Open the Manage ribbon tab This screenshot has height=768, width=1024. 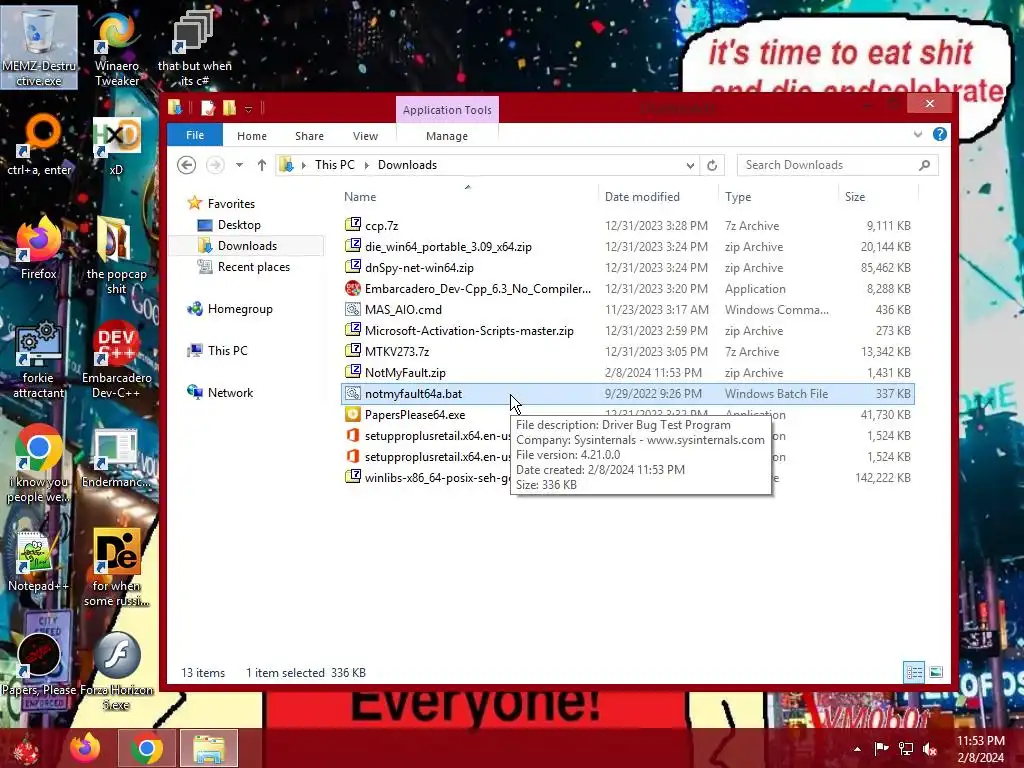pos(447,136)
